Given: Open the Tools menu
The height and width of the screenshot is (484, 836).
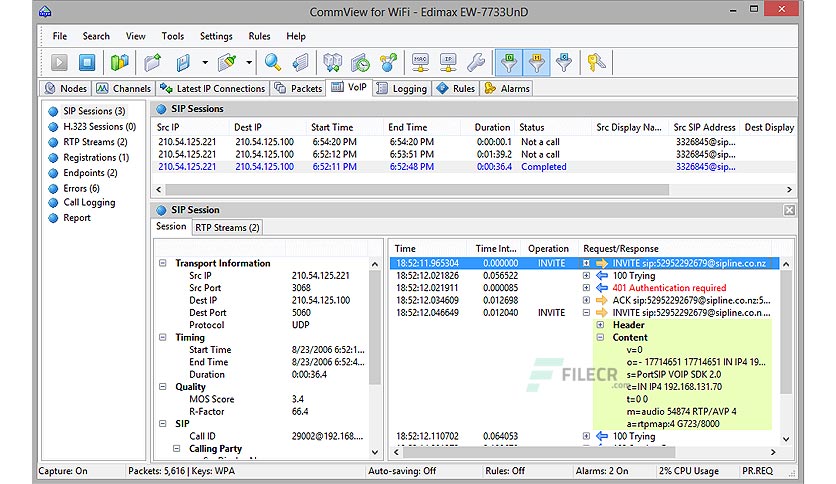Looking at the screenshot, I should [173, 36].
